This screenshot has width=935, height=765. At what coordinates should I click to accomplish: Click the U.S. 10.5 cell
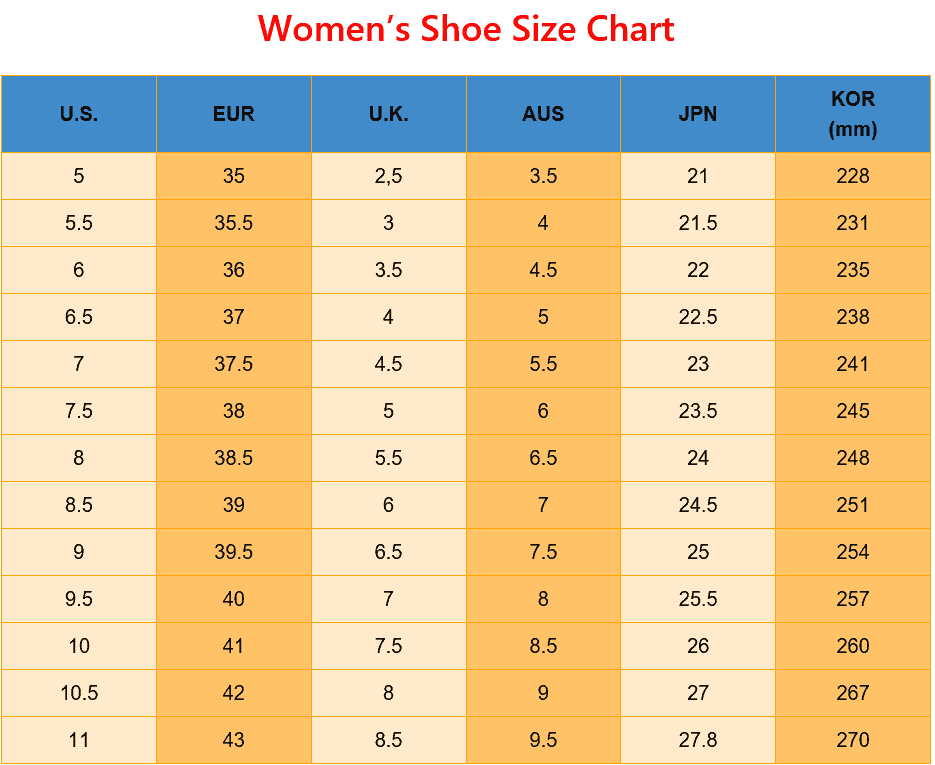click(79, 693)
